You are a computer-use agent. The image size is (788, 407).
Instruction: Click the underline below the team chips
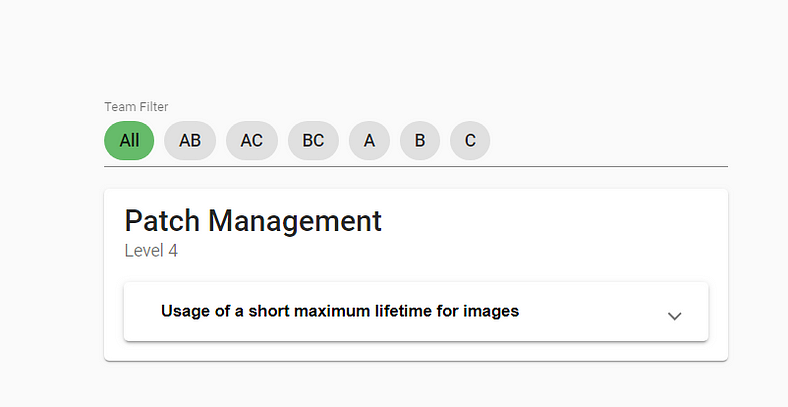(x=416, y=166)
